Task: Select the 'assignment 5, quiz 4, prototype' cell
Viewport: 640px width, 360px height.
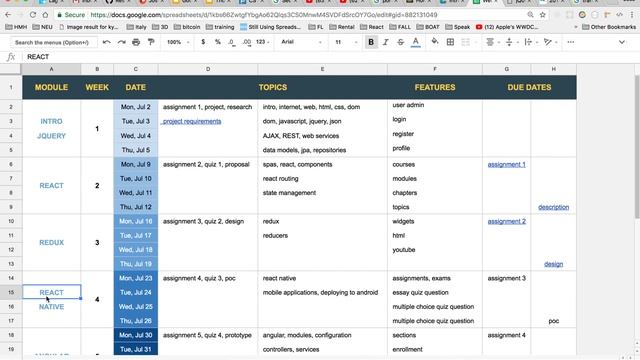Action: point(208,335)
